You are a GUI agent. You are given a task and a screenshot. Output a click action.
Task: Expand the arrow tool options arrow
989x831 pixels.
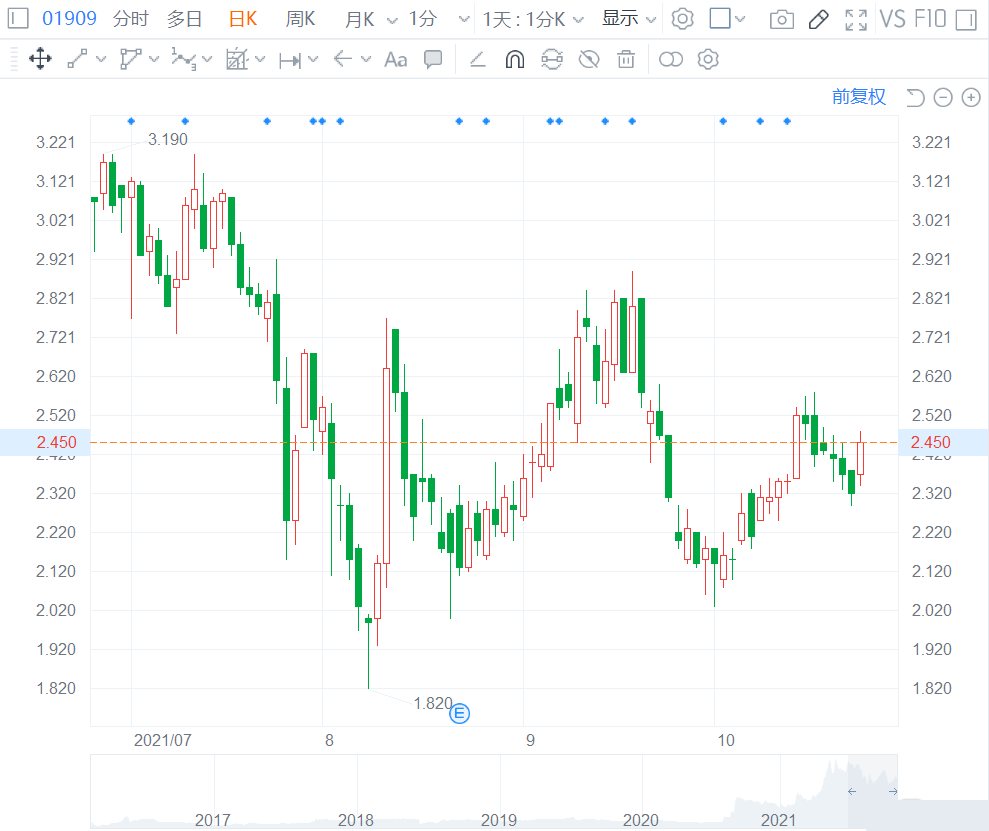click(x=366, y=59)
